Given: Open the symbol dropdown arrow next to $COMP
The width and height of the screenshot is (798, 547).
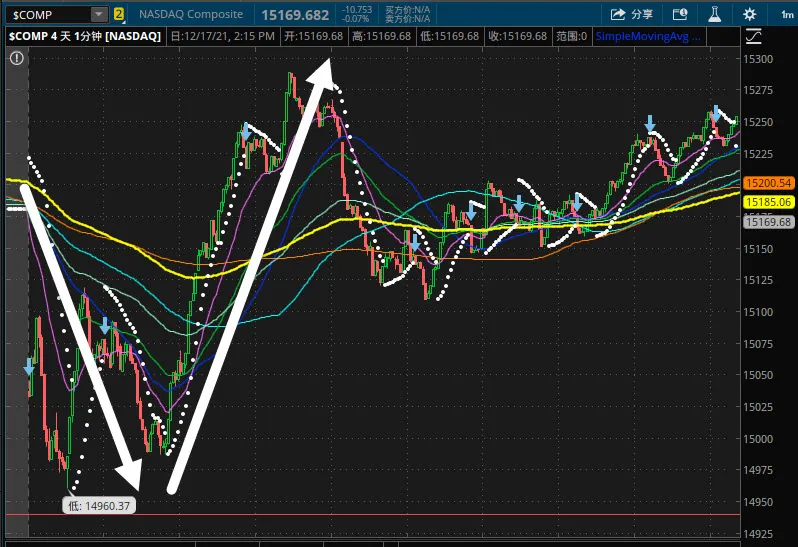Looking at the screenshot, I should coord(98,14).
